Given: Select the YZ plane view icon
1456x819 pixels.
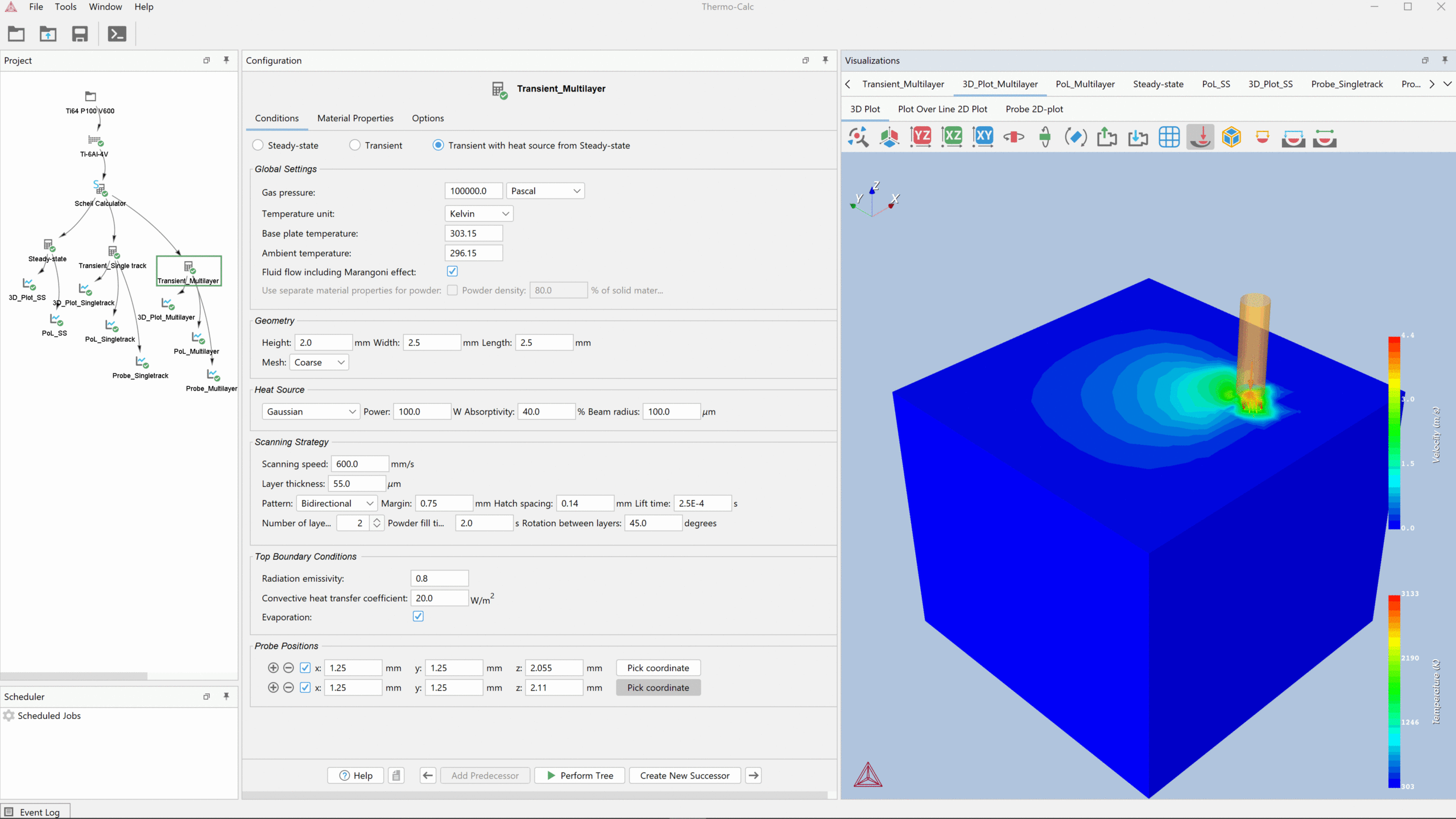Looking at the screenshot, I should 921,136.
